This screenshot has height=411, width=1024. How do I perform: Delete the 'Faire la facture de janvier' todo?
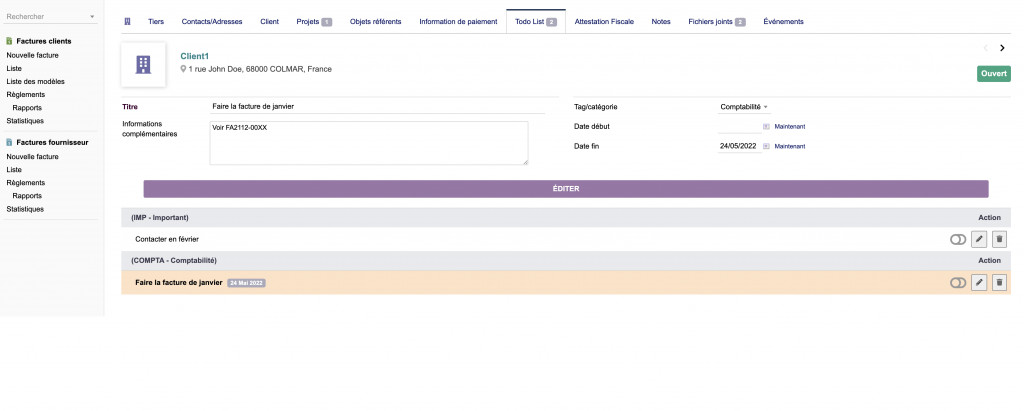pyautogui.click(x=999, y=283)
